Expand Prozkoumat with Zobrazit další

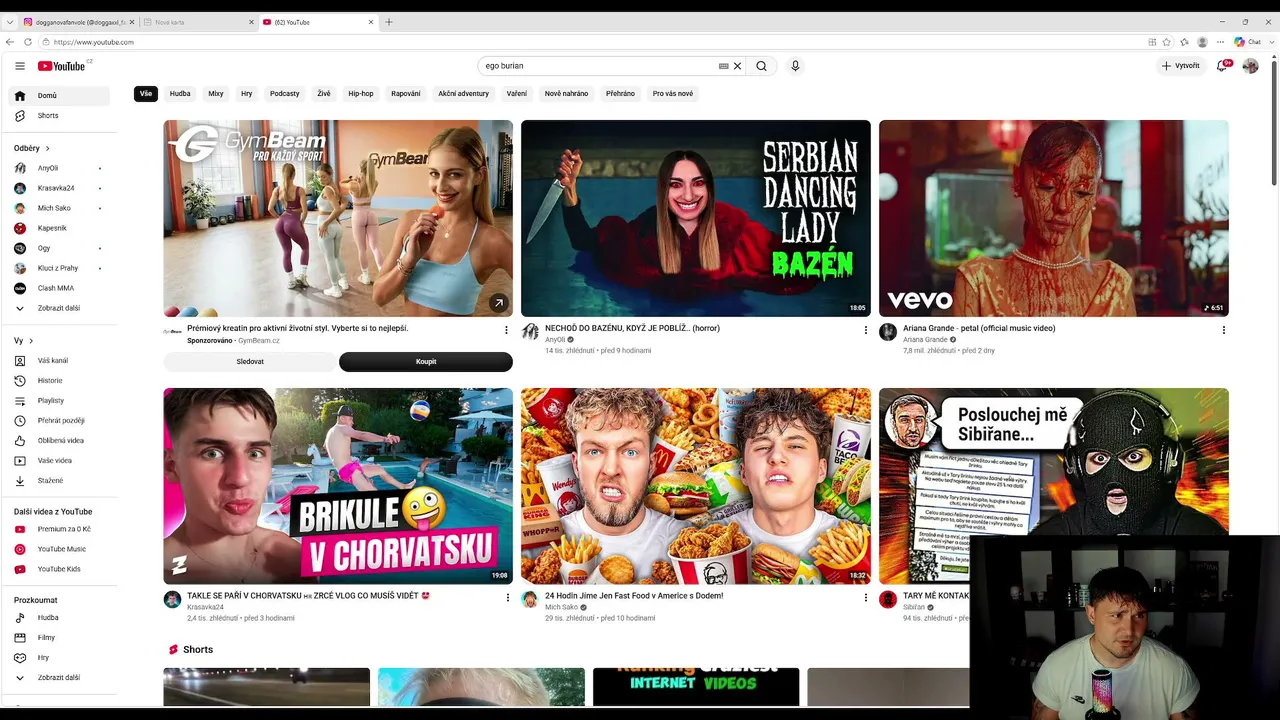coord(60,678)
